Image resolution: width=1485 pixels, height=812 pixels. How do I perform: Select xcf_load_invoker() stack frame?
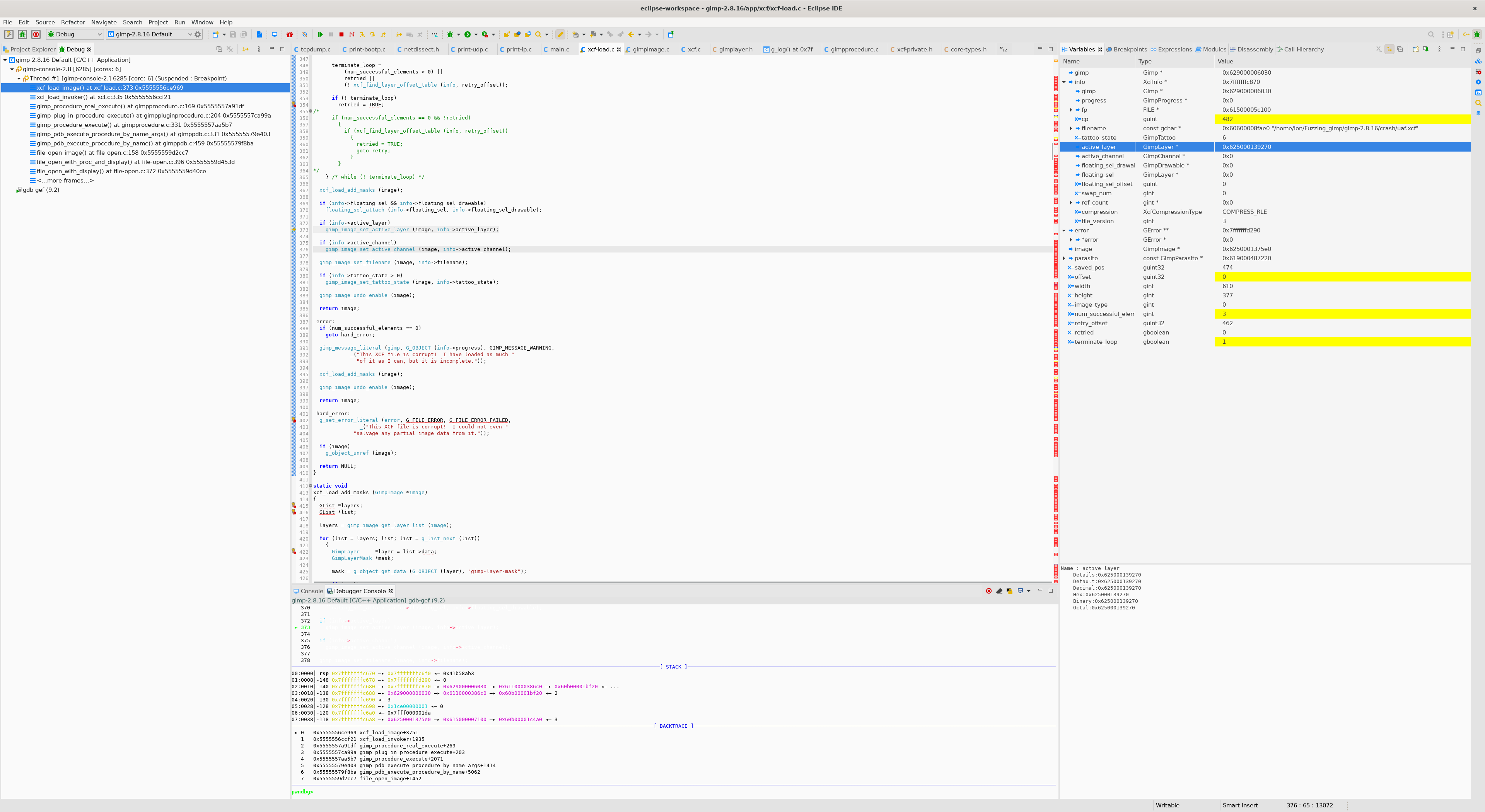(x=104, y=97)
